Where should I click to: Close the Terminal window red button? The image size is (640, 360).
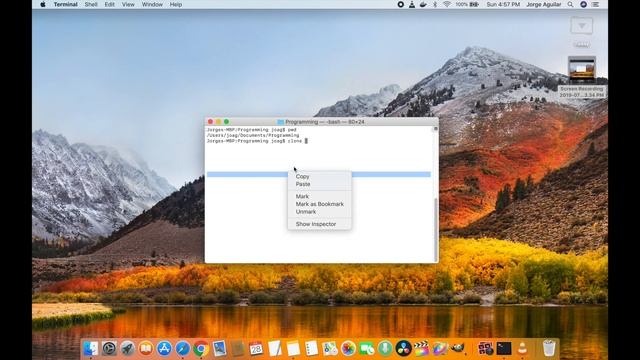211,122
